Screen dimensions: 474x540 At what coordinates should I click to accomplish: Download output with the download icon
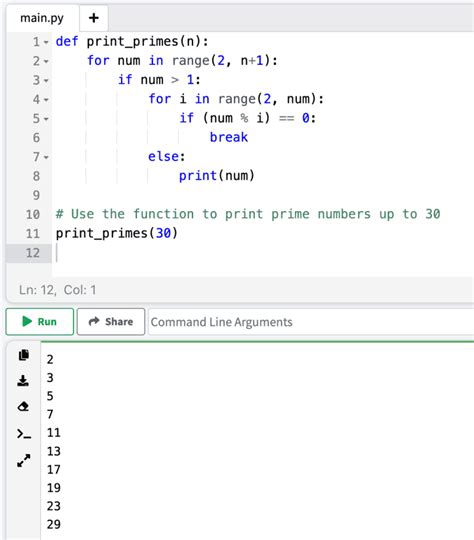[23, 381]
